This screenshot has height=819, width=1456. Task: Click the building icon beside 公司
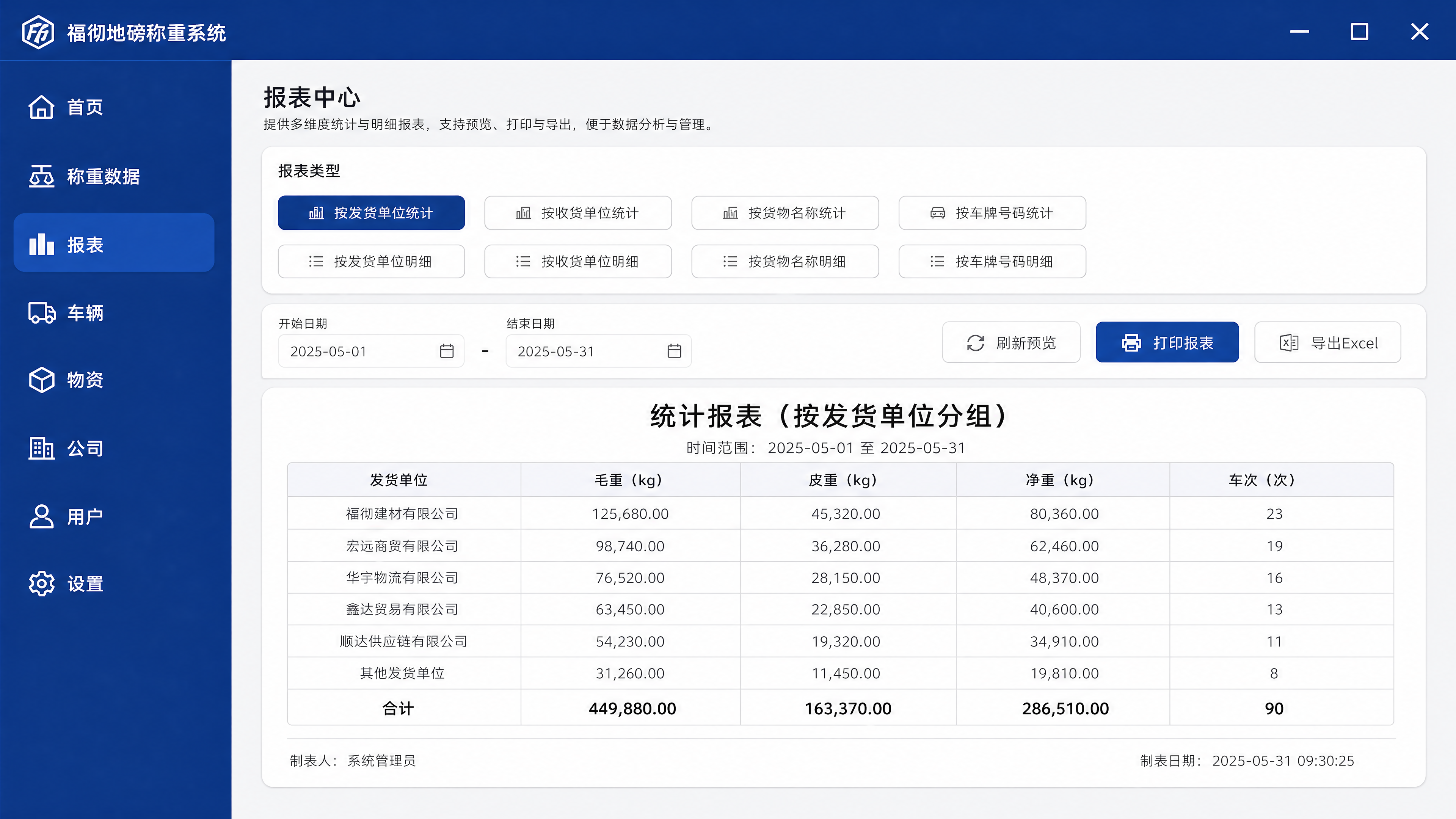41,448
